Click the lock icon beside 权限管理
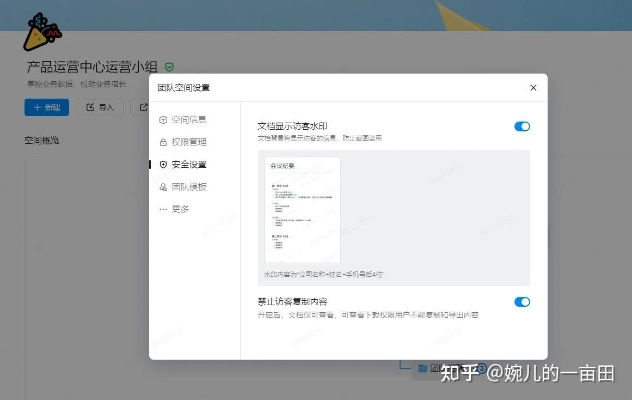632x400 pixels. coord(163,142)
